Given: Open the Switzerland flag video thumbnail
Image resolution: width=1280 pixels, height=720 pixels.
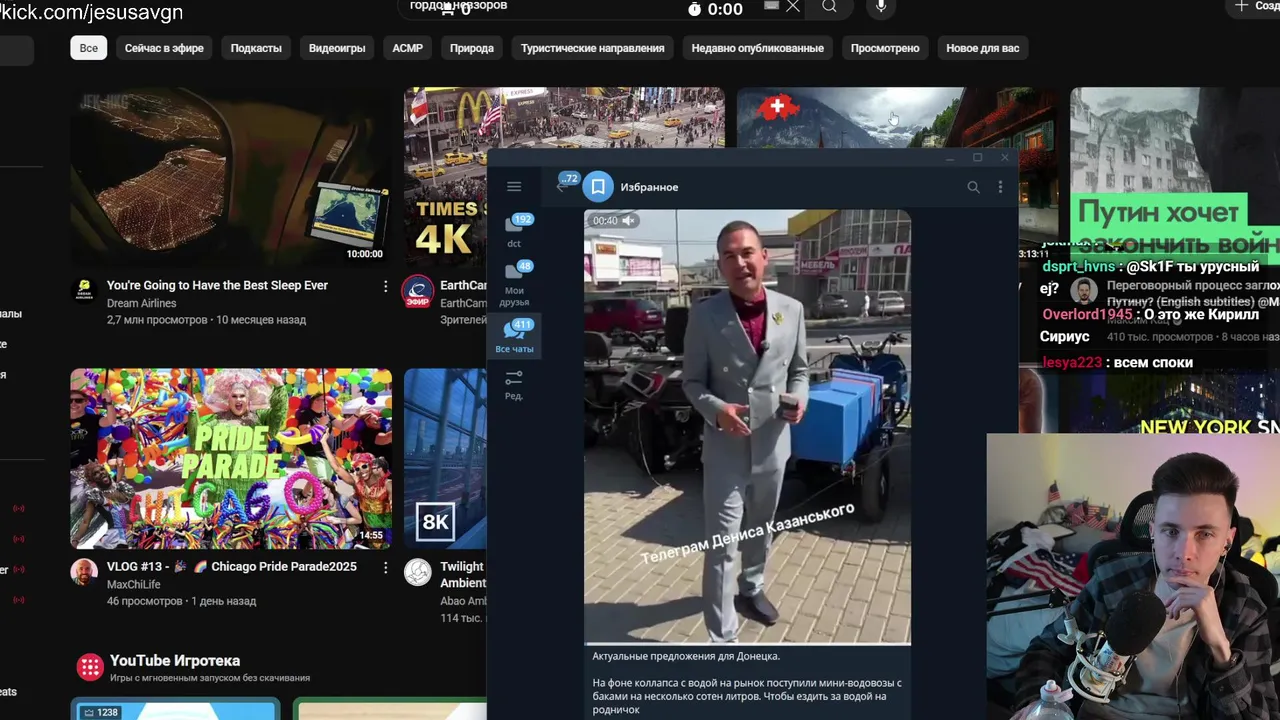Looking at the screenshot, I should click(897, 118).
